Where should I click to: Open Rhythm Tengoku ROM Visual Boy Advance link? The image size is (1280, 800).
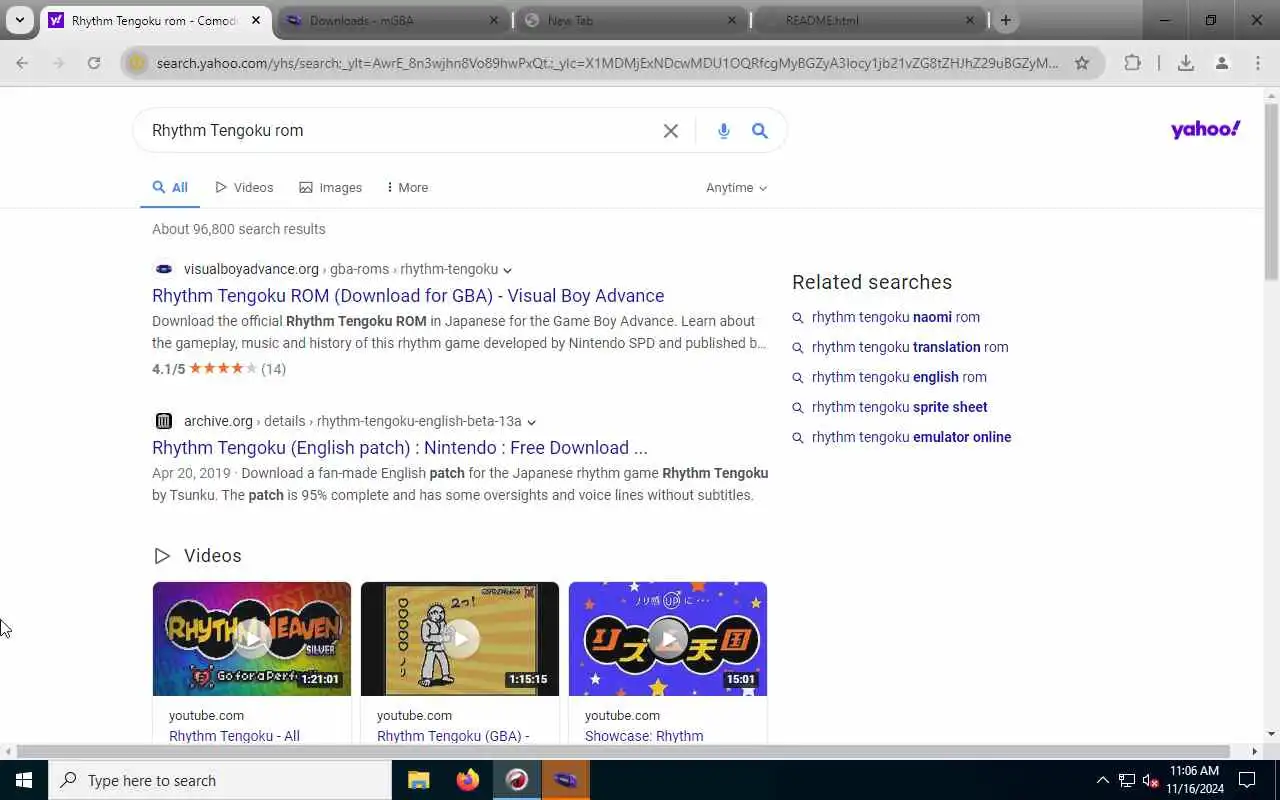coord(408,295)
